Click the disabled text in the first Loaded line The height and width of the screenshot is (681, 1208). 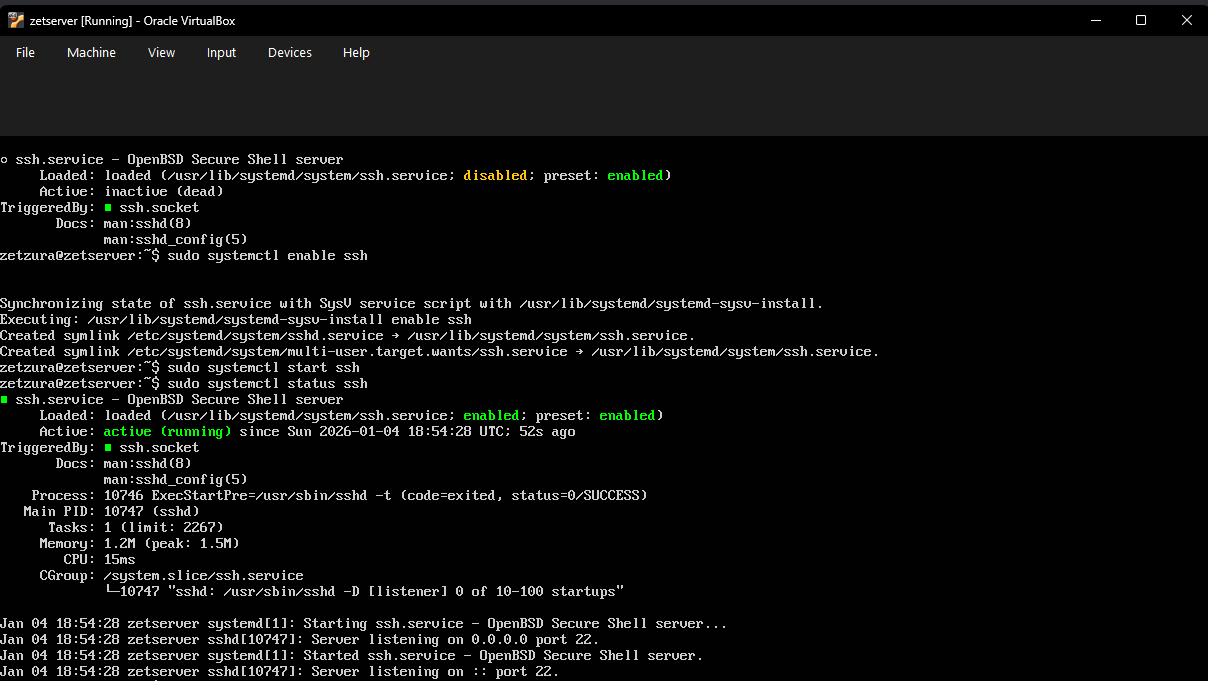point(495,175)
